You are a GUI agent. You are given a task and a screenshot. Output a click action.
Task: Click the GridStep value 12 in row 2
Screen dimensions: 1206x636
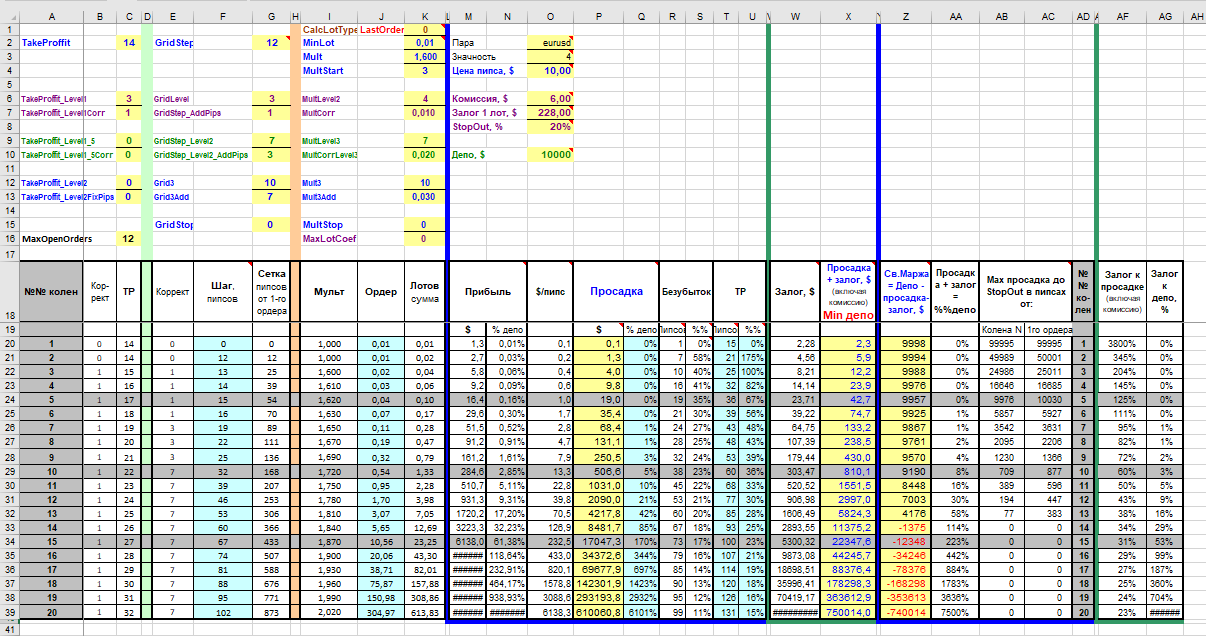[269, 43]
